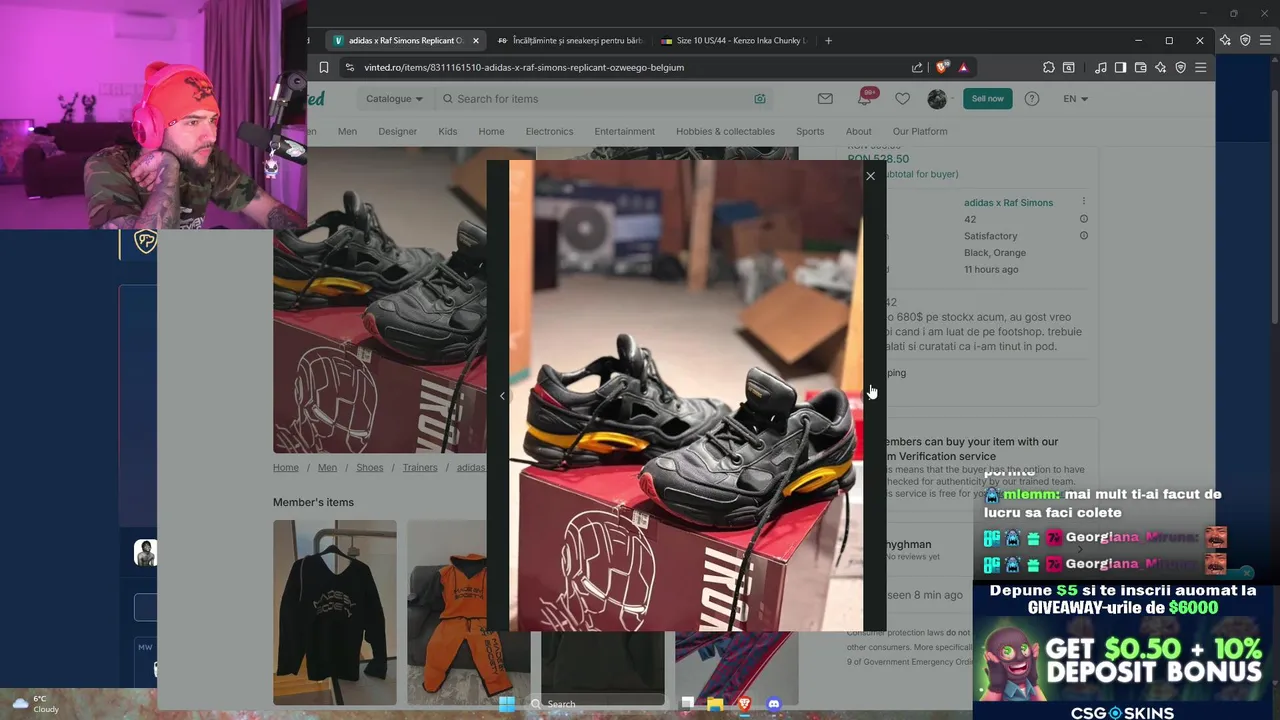Click the Vinted help question mark icon

1032,99
